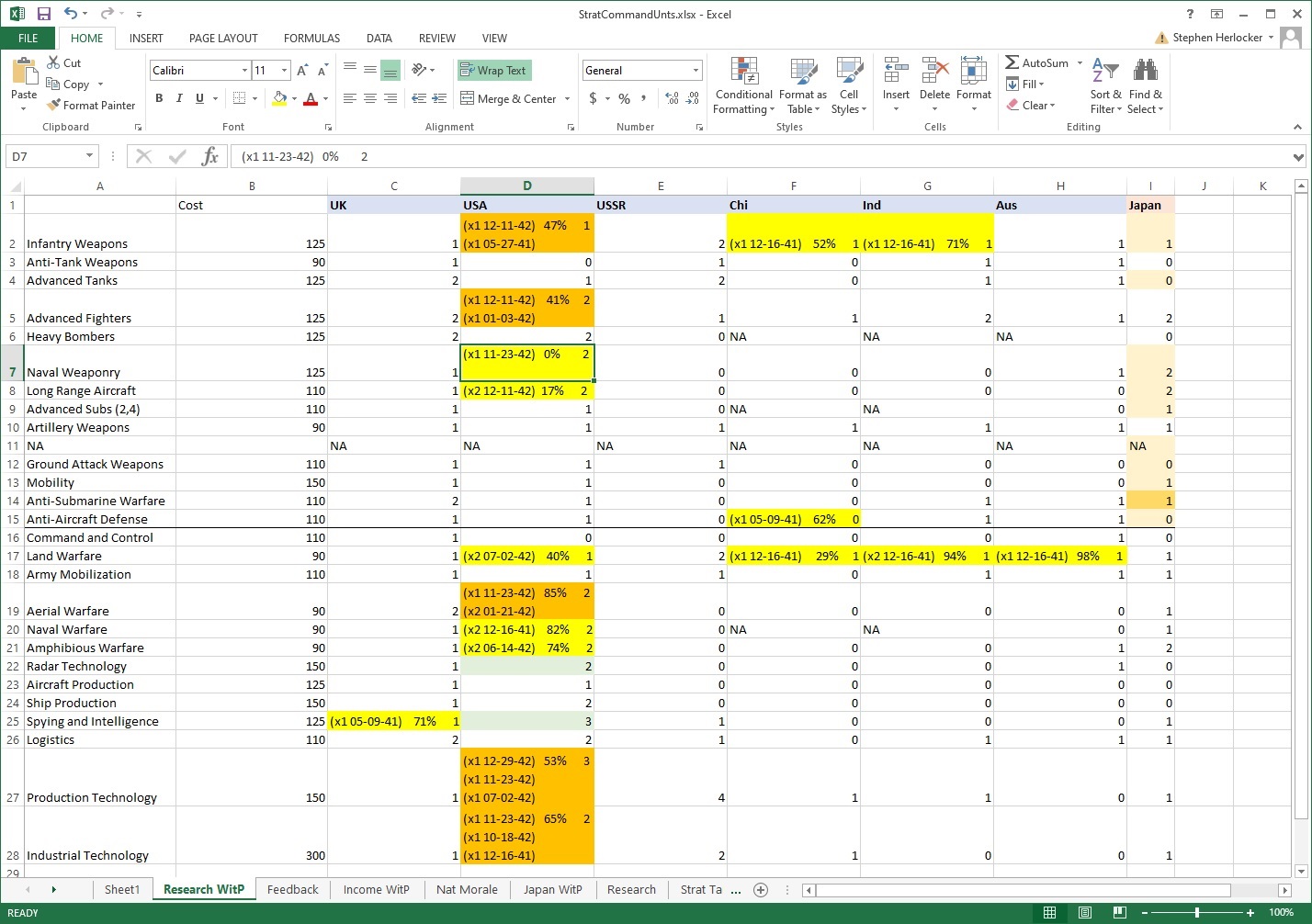This screenshot has width=1312, height=924.
Task: Open the Income WitP sheet tab
Action: 376,889
